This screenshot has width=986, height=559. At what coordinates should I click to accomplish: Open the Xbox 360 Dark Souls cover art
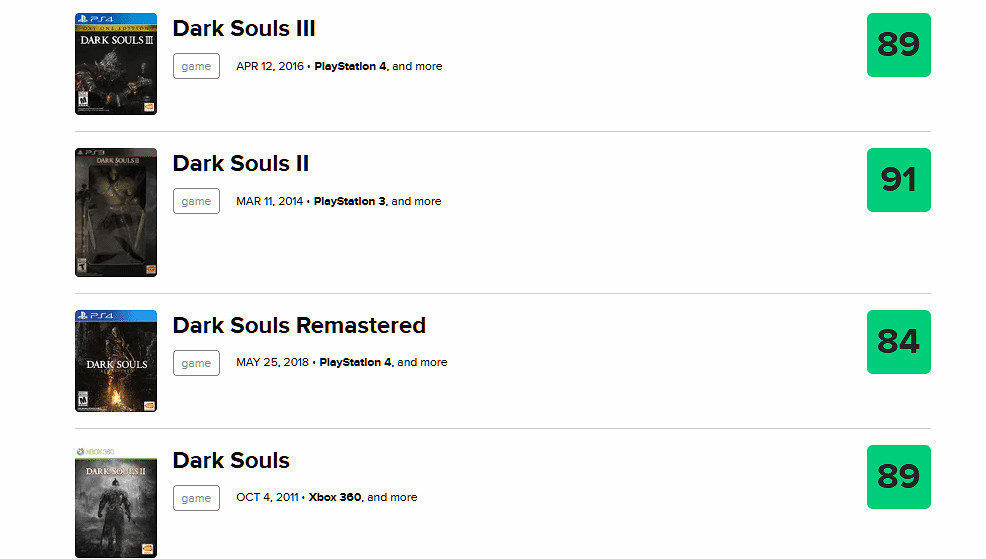116,502
